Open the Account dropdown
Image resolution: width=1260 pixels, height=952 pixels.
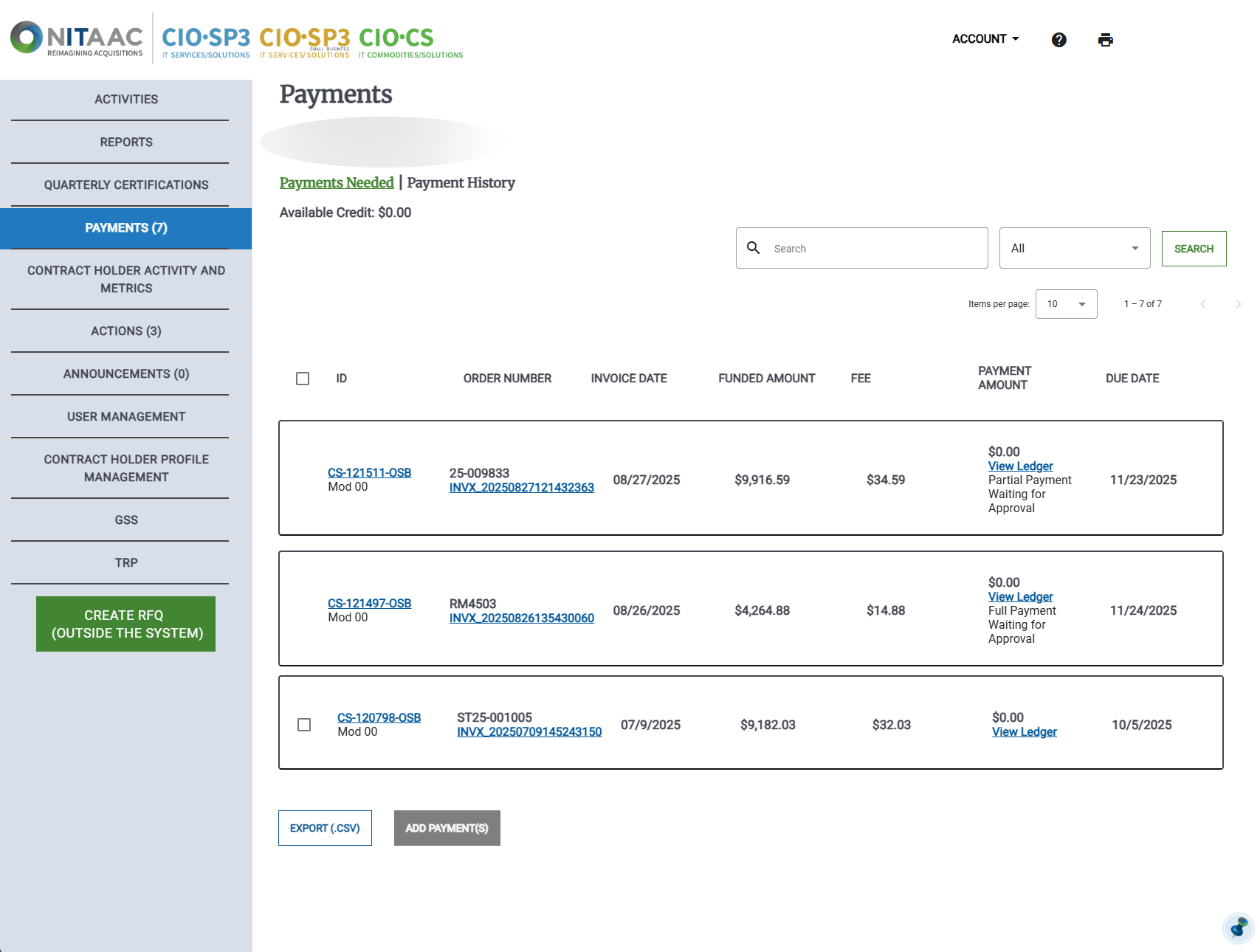tap(985, 38)
